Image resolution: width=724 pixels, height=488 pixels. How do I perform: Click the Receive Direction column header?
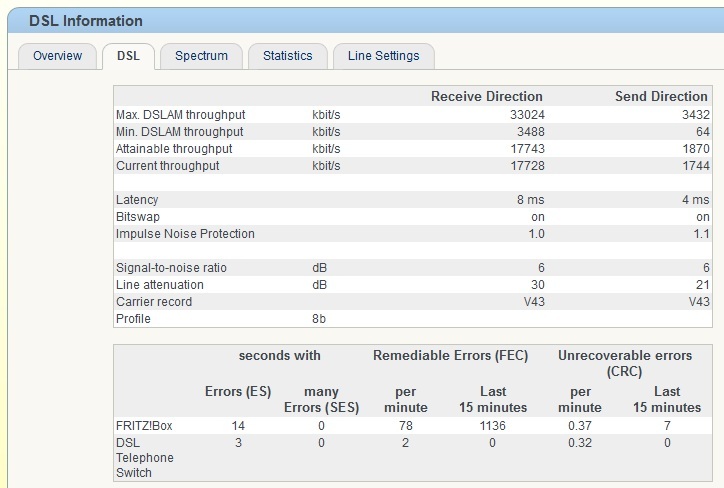tap(487, 96)
